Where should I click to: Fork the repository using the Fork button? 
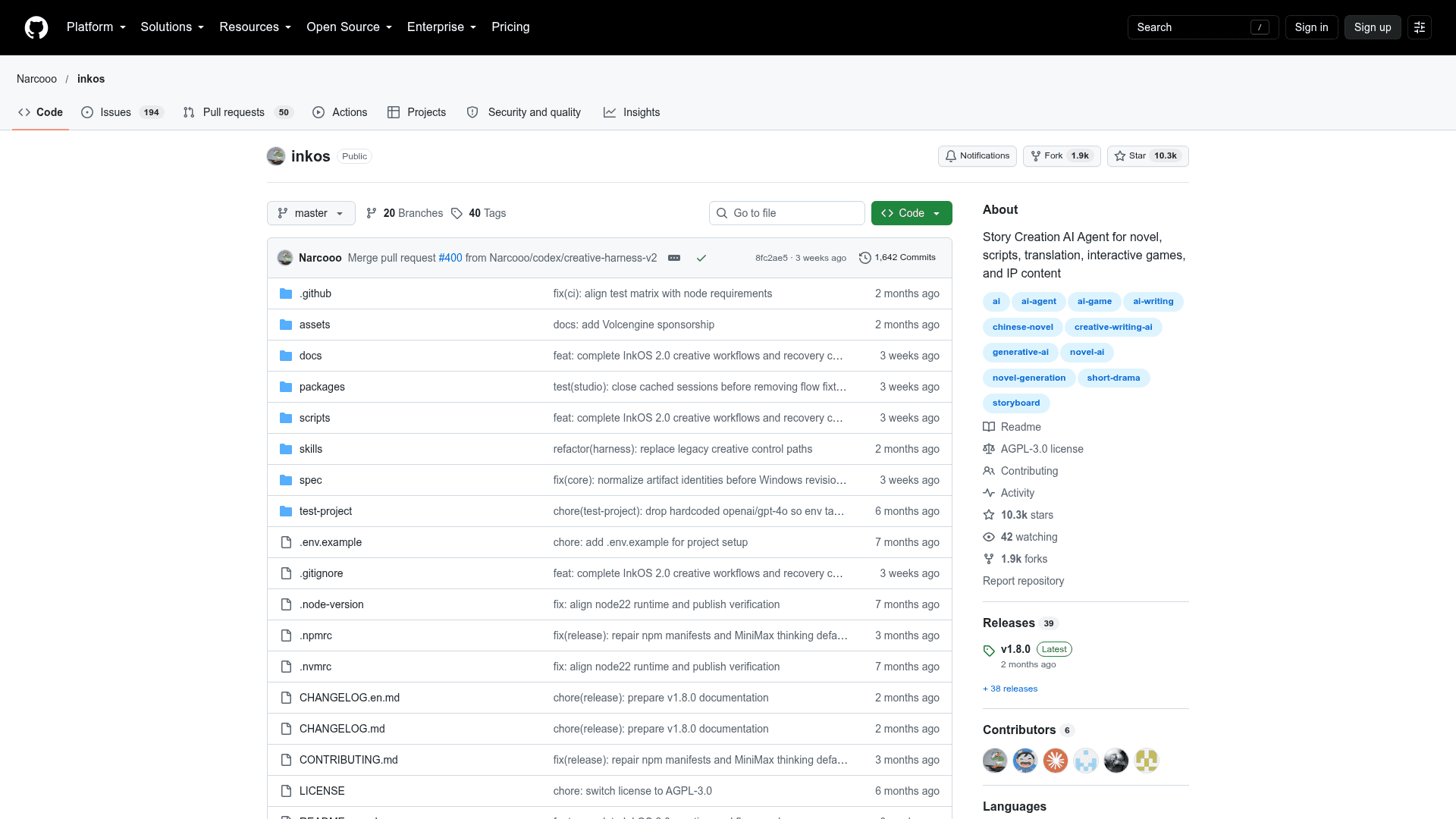[x=1062, y=156]
